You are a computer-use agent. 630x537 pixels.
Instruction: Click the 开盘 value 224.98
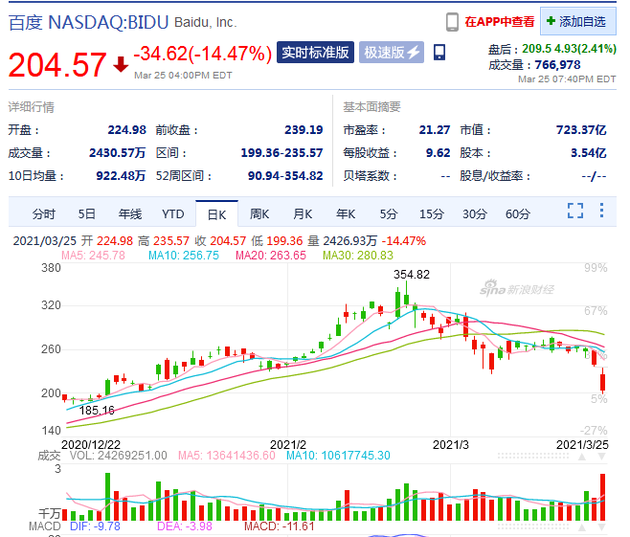(127, 130)
